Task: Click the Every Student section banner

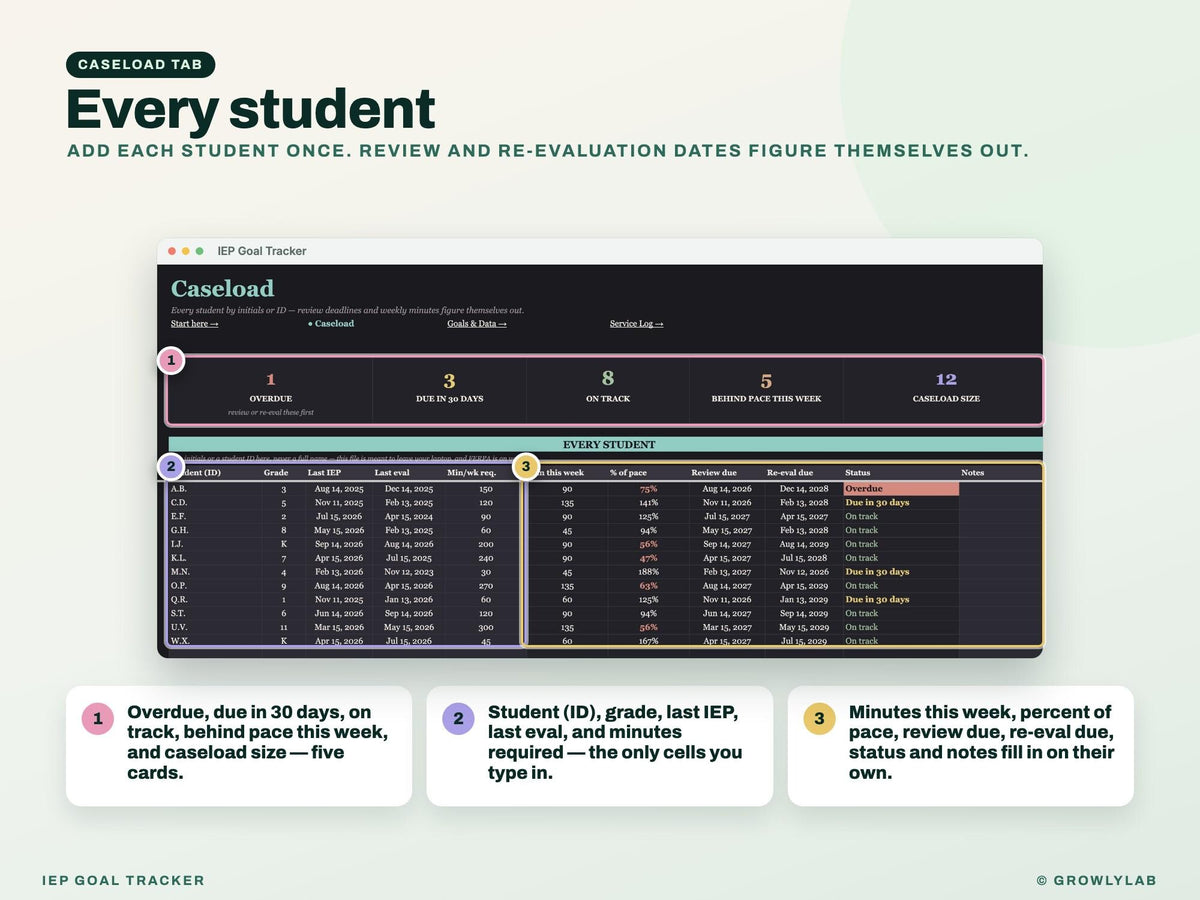Action: coord(606,445)
